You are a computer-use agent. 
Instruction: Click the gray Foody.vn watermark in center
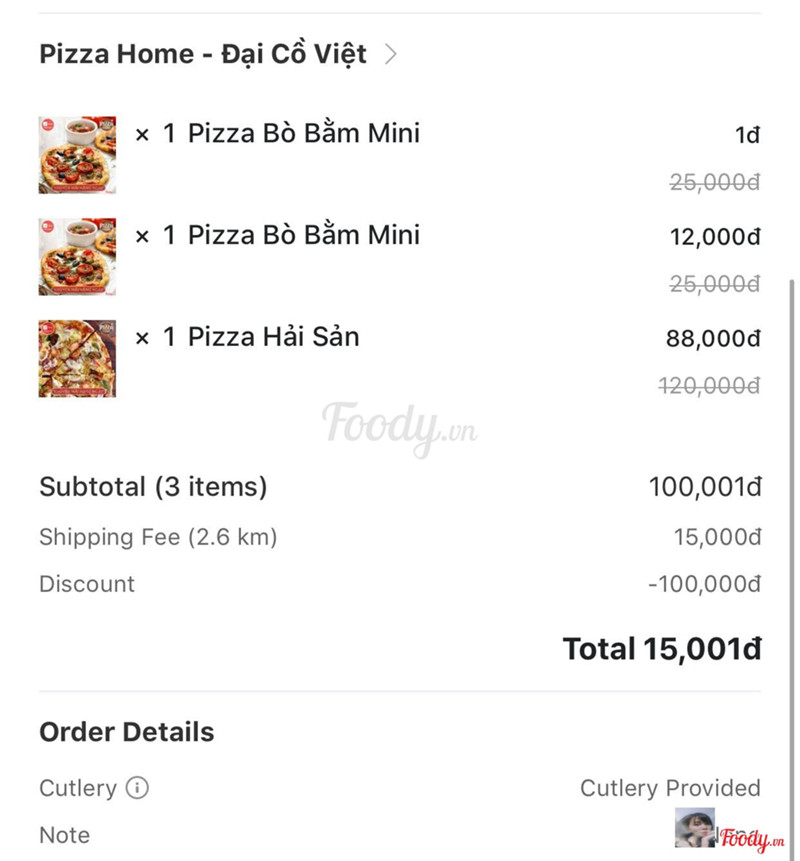pos(398,425)
